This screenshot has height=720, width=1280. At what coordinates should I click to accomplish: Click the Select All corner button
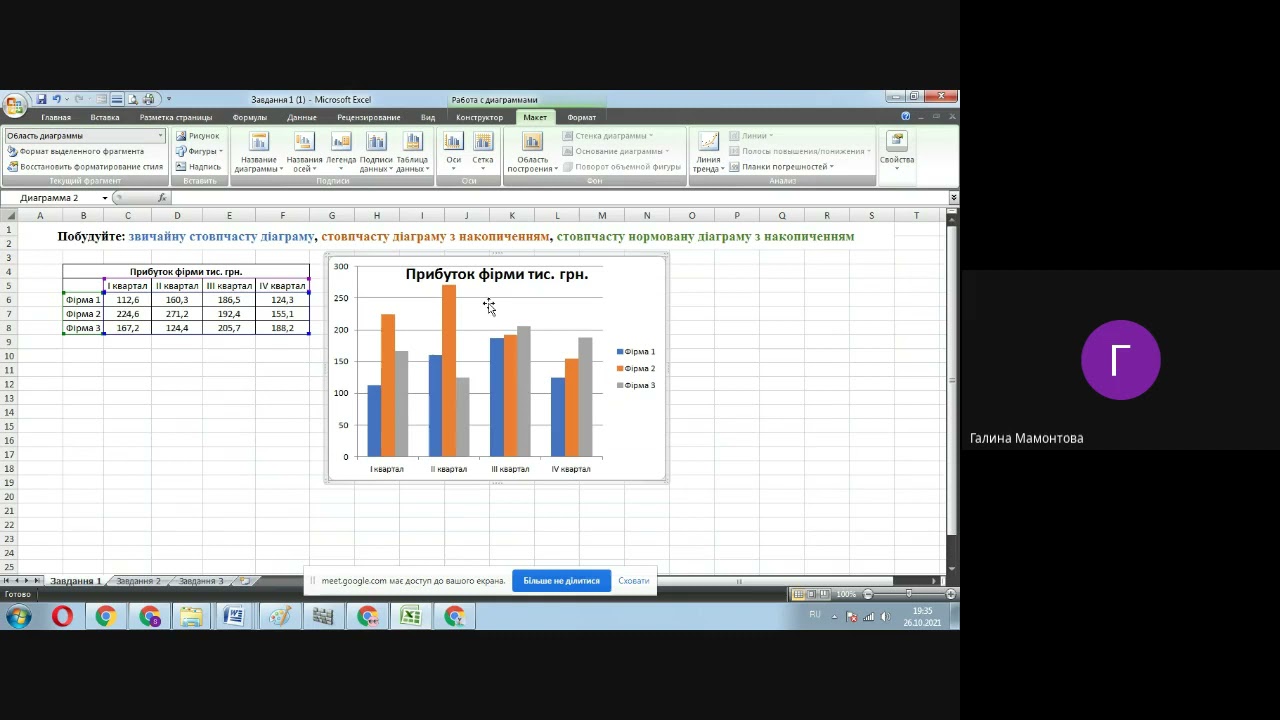click(x=9, y=216)
